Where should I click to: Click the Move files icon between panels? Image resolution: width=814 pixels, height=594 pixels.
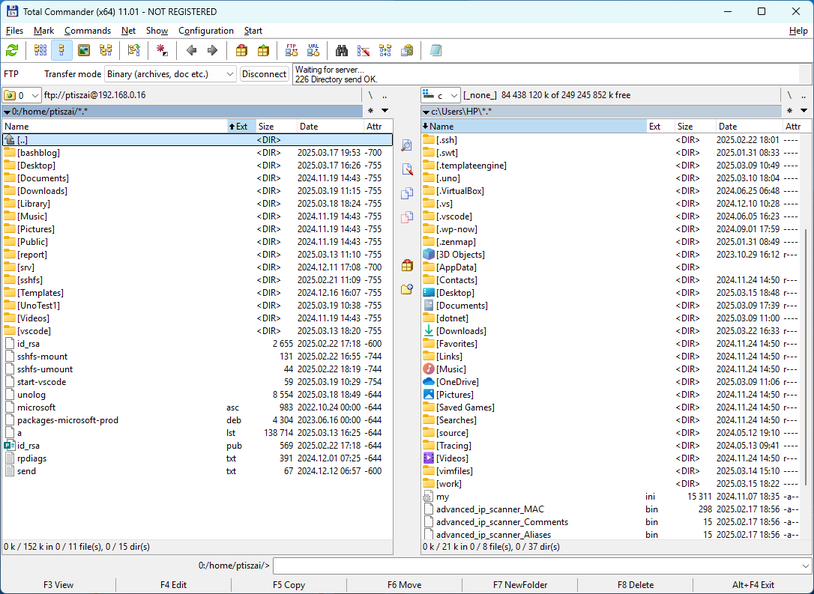407,217
